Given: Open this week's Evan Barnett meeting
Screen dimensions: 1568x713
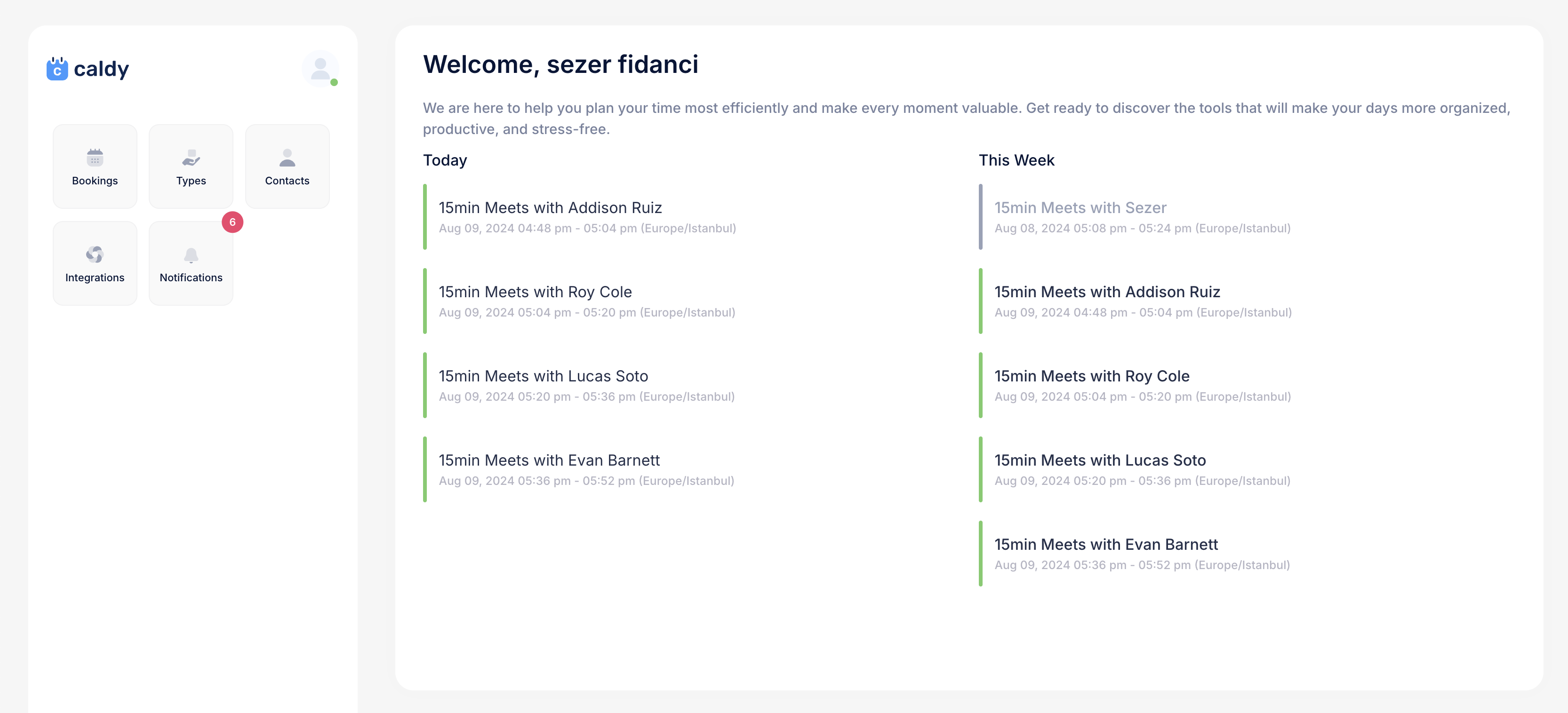Looking at the screenshot, I should (1242, 554).
